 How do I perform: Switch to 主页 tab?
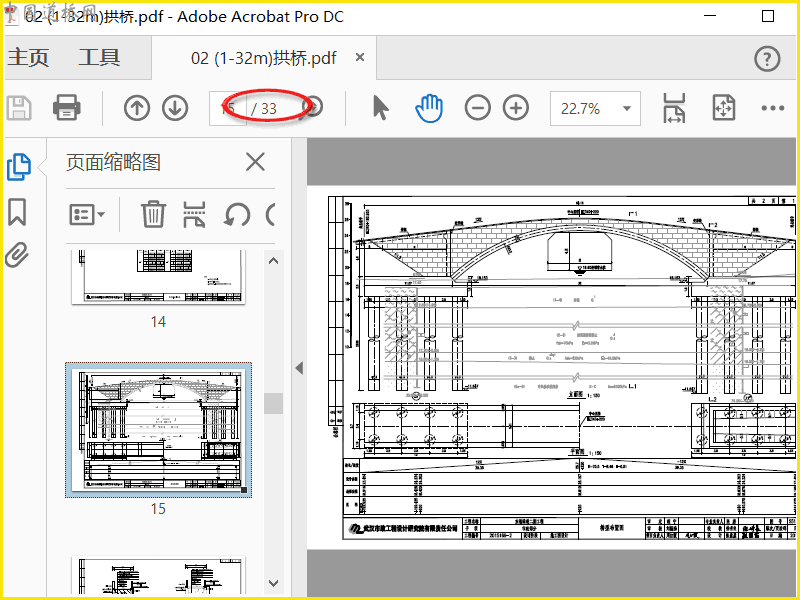[x=29, y=58]
